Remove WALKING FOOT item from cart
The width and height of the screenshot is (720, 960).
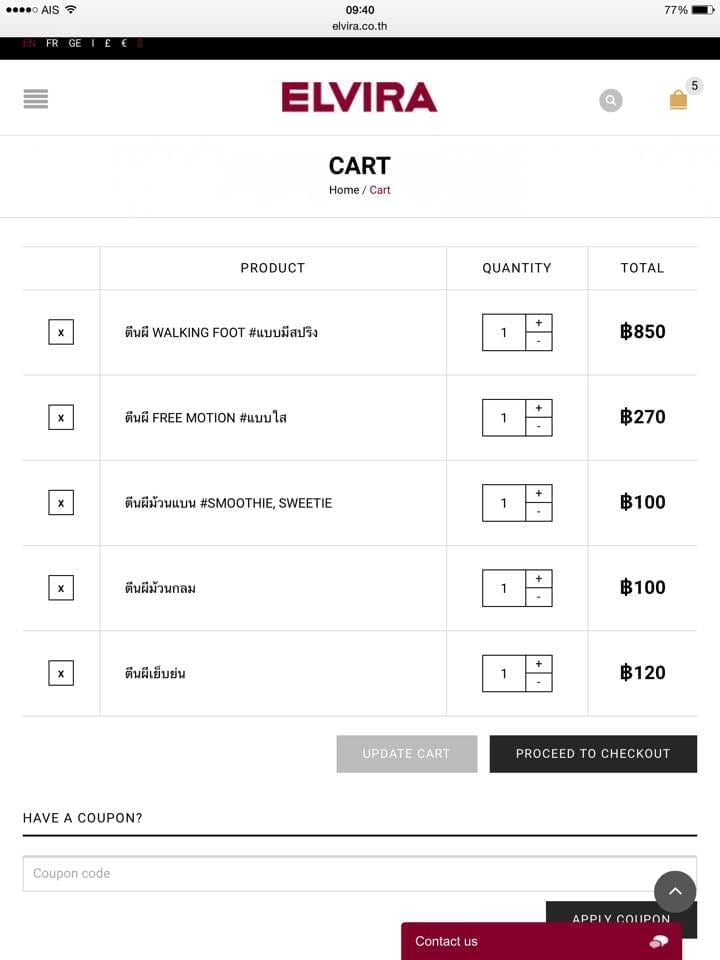pyautogui.click(x=61, y=332)
